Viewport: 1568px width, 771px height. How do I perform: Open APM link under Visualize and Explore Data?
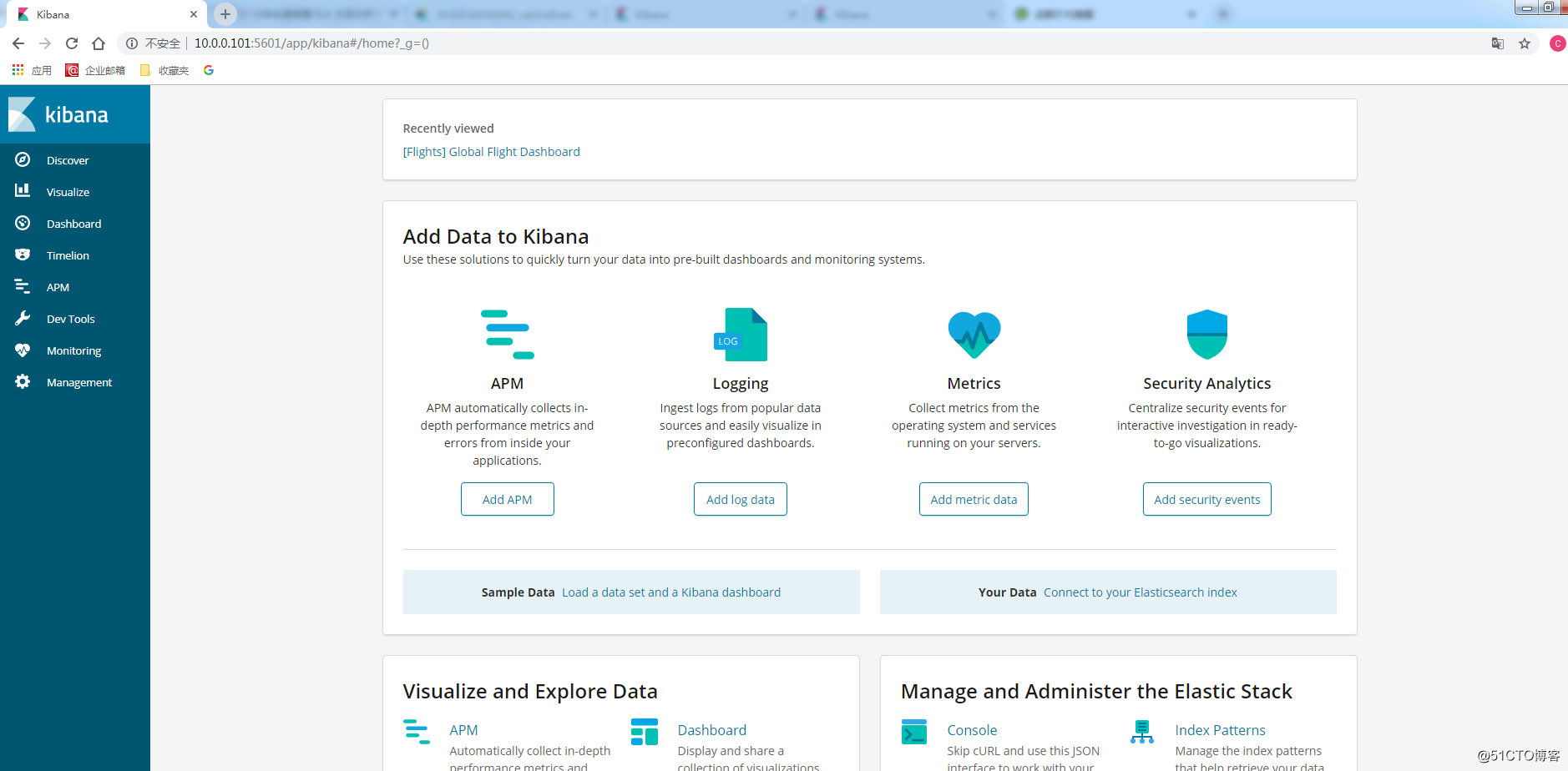[x=463, y=730]
